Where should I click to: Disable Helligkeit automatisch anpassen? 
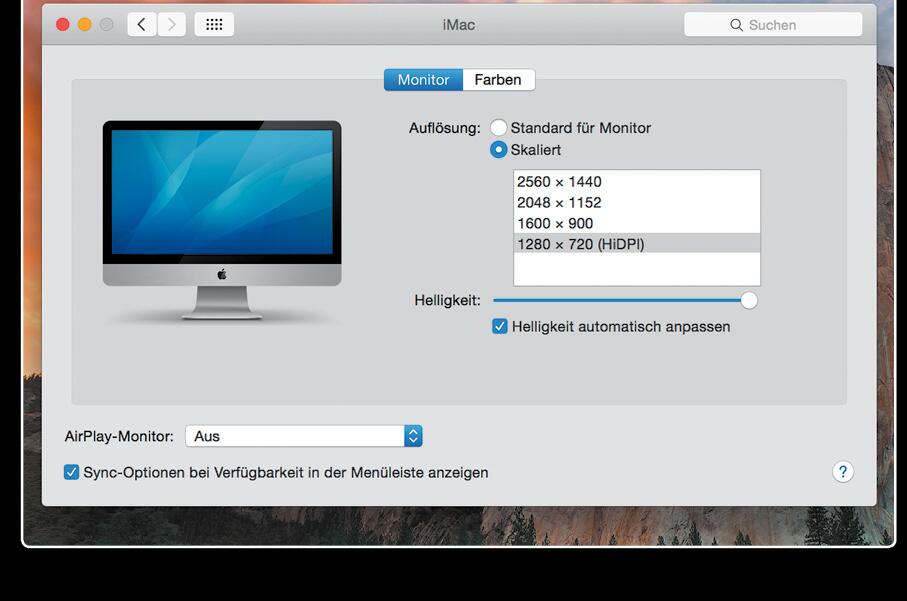point(499,326)
